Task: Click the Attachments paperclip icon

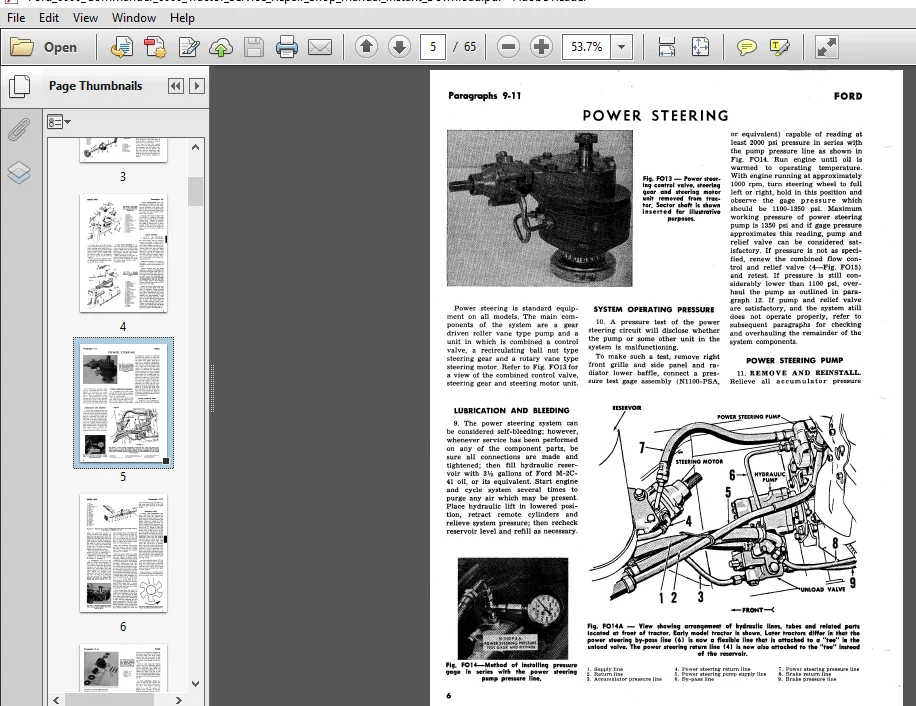Action: click(19, 129)
